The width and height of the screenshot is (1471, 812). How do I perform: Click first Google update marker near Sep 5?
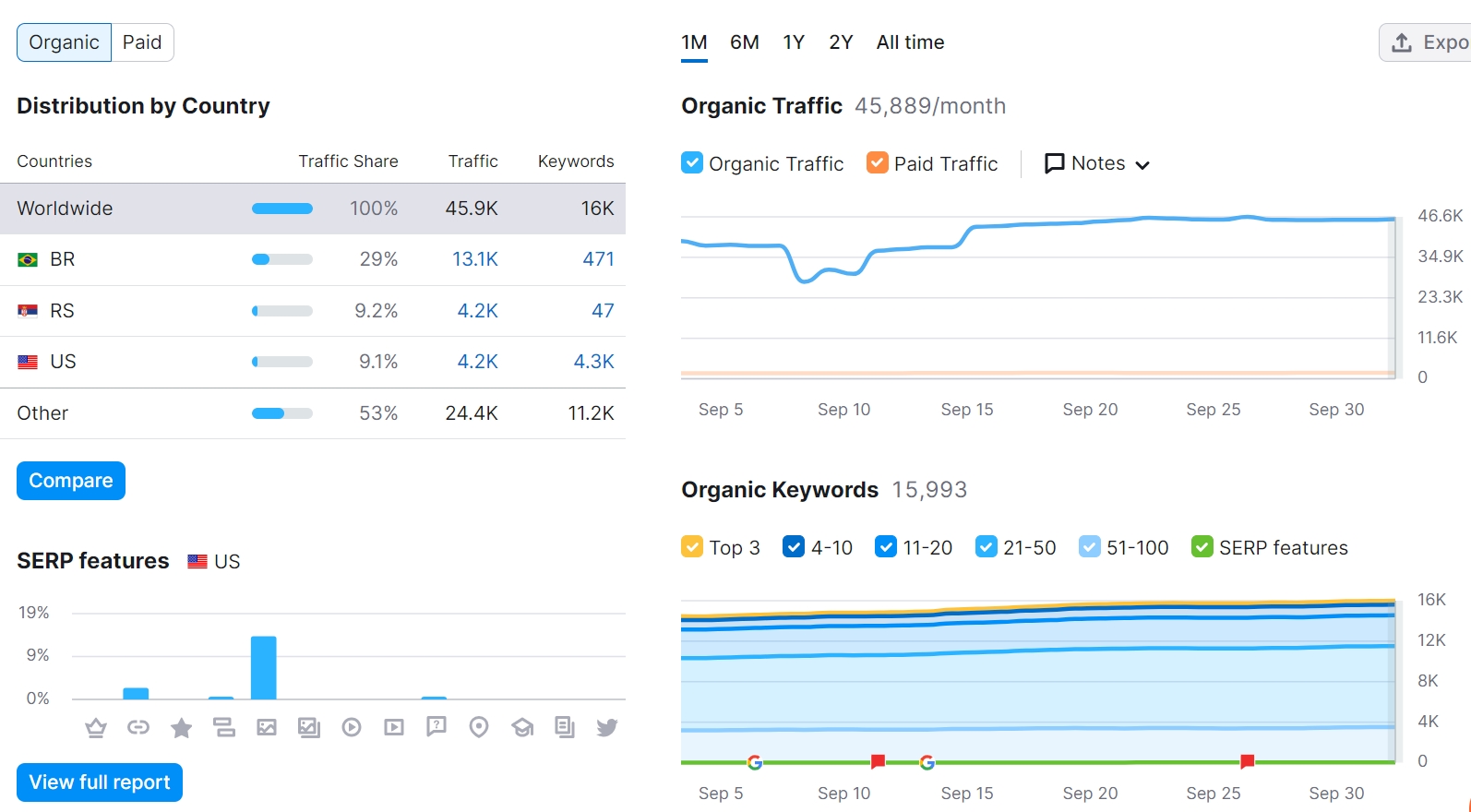pyautogui.click(x=755, y=762)
